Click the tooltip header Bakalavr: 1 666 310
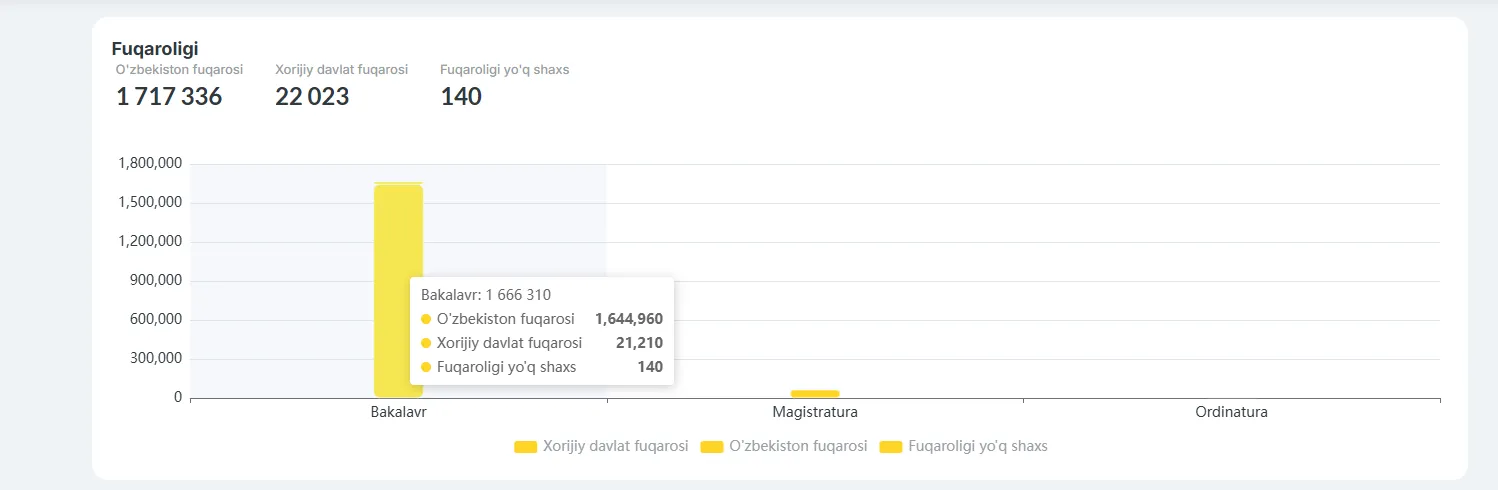This screenshot has height=490, width=1498. pyautogui.click(x=486, y=295)
